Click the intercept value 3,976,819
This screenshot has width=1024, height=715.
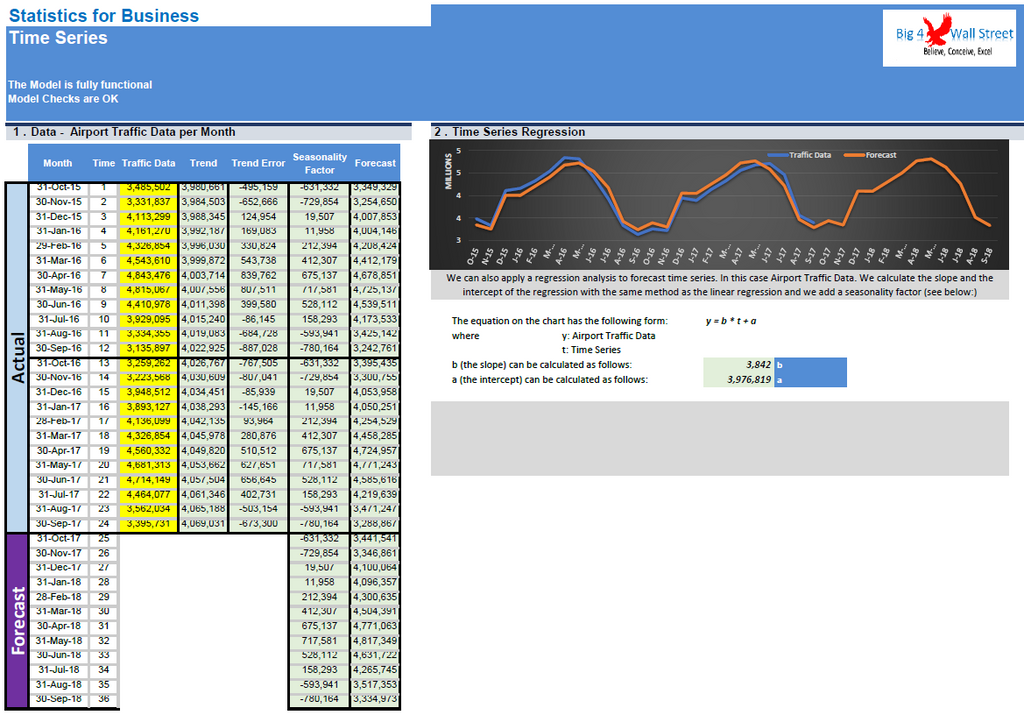[739, 379]
